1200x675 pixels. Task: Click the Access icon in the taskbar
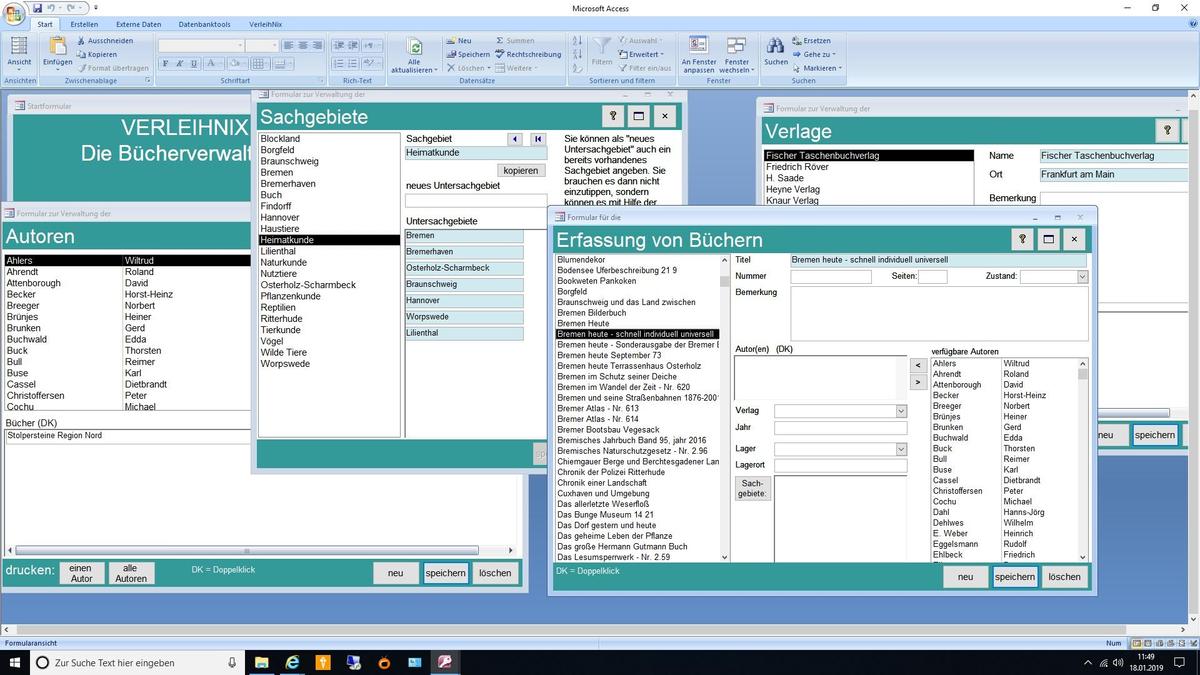tap(445, 662)
